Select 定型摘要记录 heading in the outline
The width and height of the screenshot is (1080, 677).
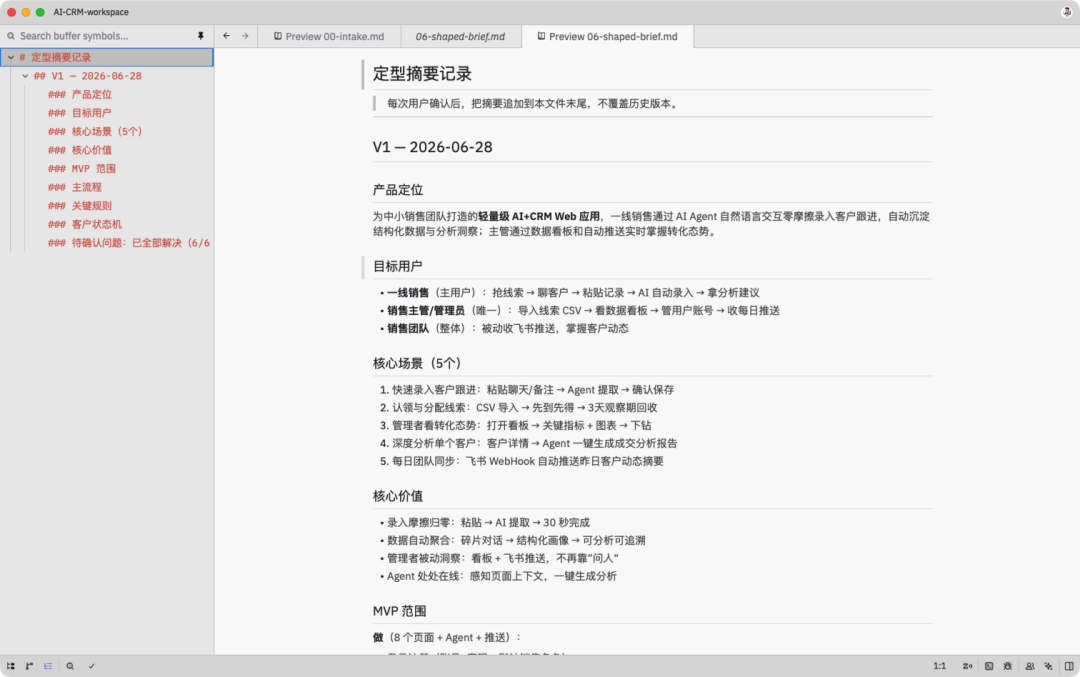tap(107, 57)
